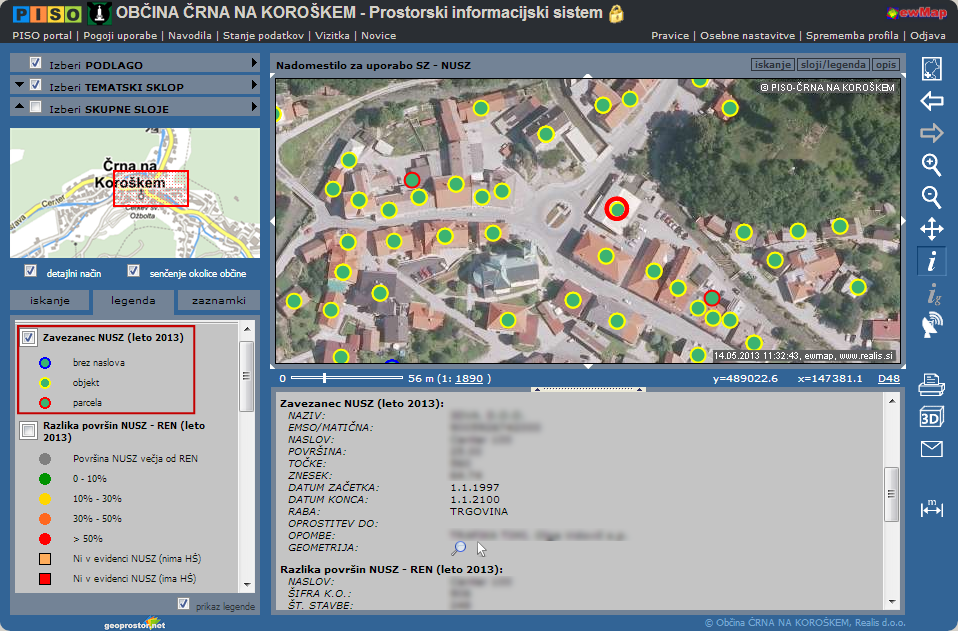
Task: Select the distance measuring tool
Action: [x=931, y=509]
